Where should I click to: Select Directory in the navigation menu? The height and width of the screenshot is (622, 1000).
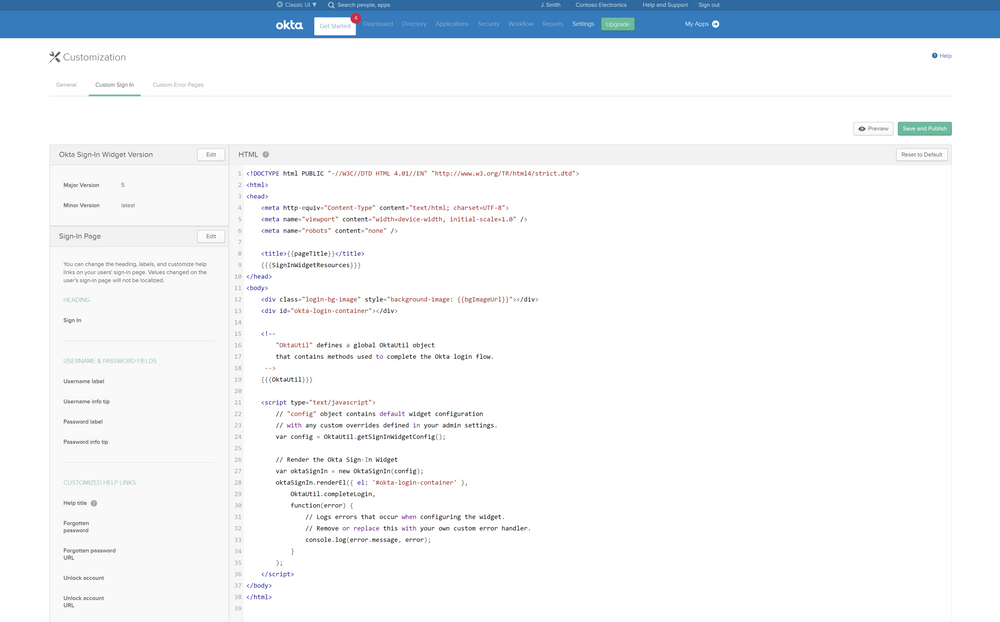[x=414, y=23]
